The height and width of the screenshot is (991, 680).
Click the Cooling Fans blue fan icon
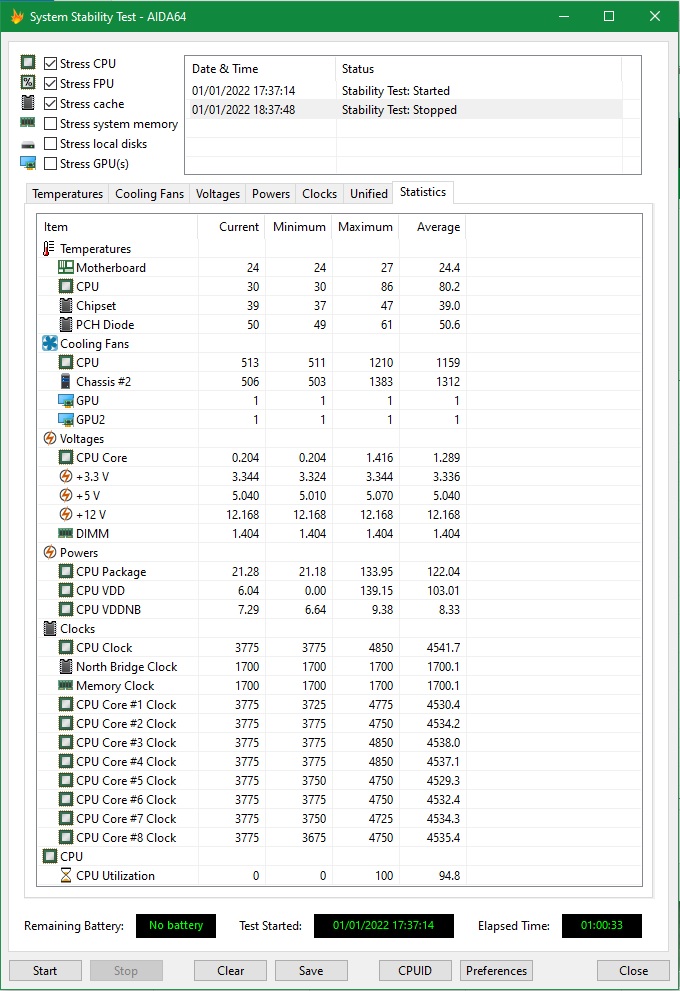point(49,343)
